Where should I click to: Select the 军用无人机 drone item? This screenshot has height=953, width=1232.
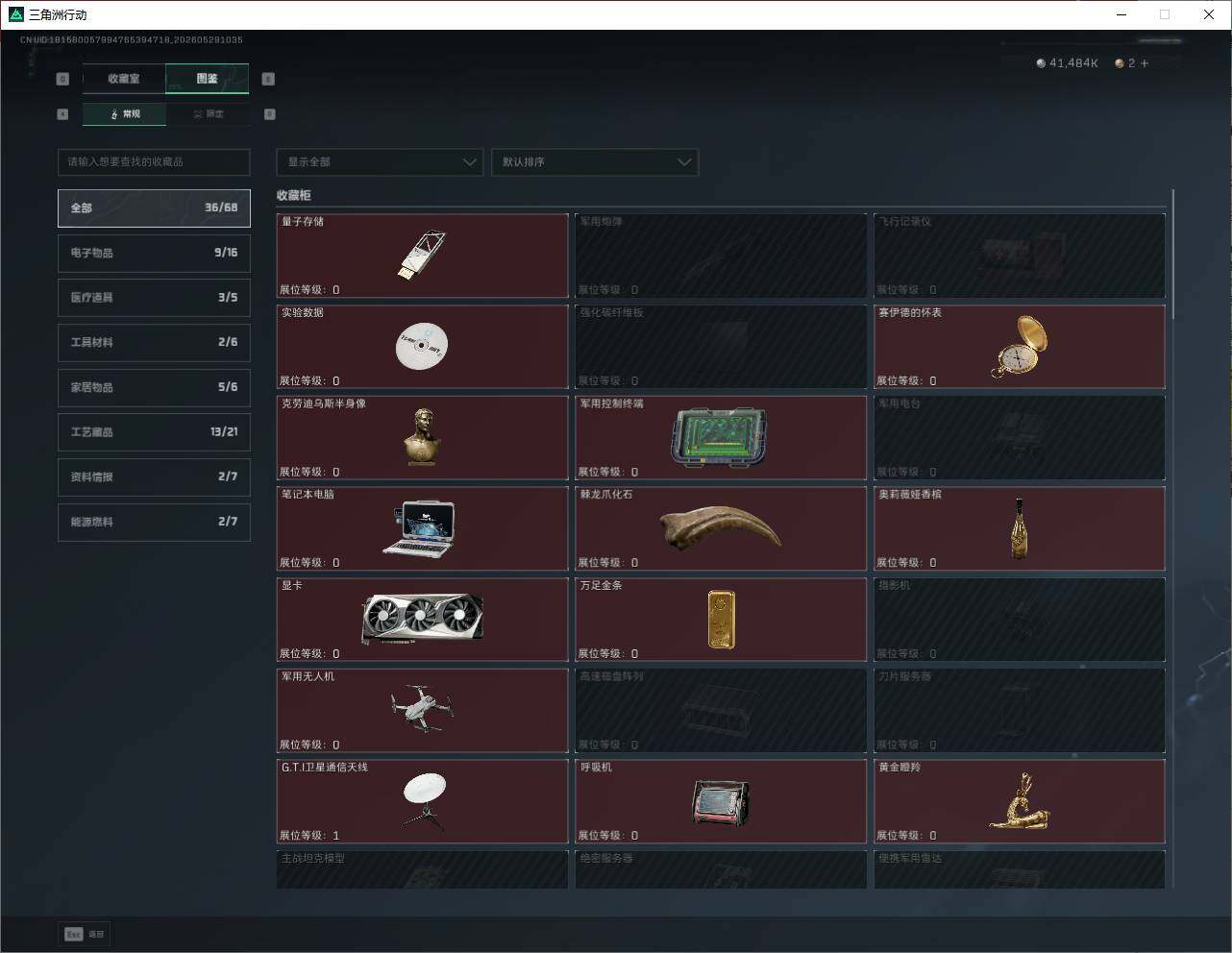[422, 711]
